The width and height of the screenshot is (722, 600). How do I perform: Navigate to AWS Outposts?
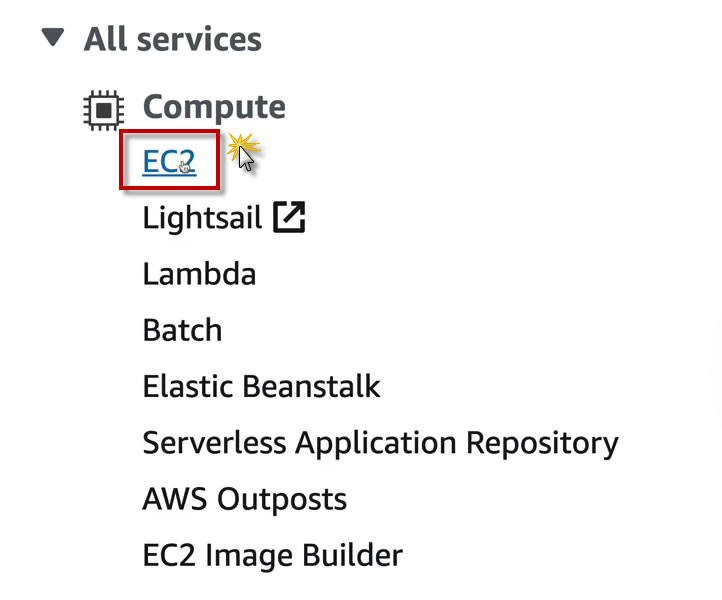[x=244, y=498]
